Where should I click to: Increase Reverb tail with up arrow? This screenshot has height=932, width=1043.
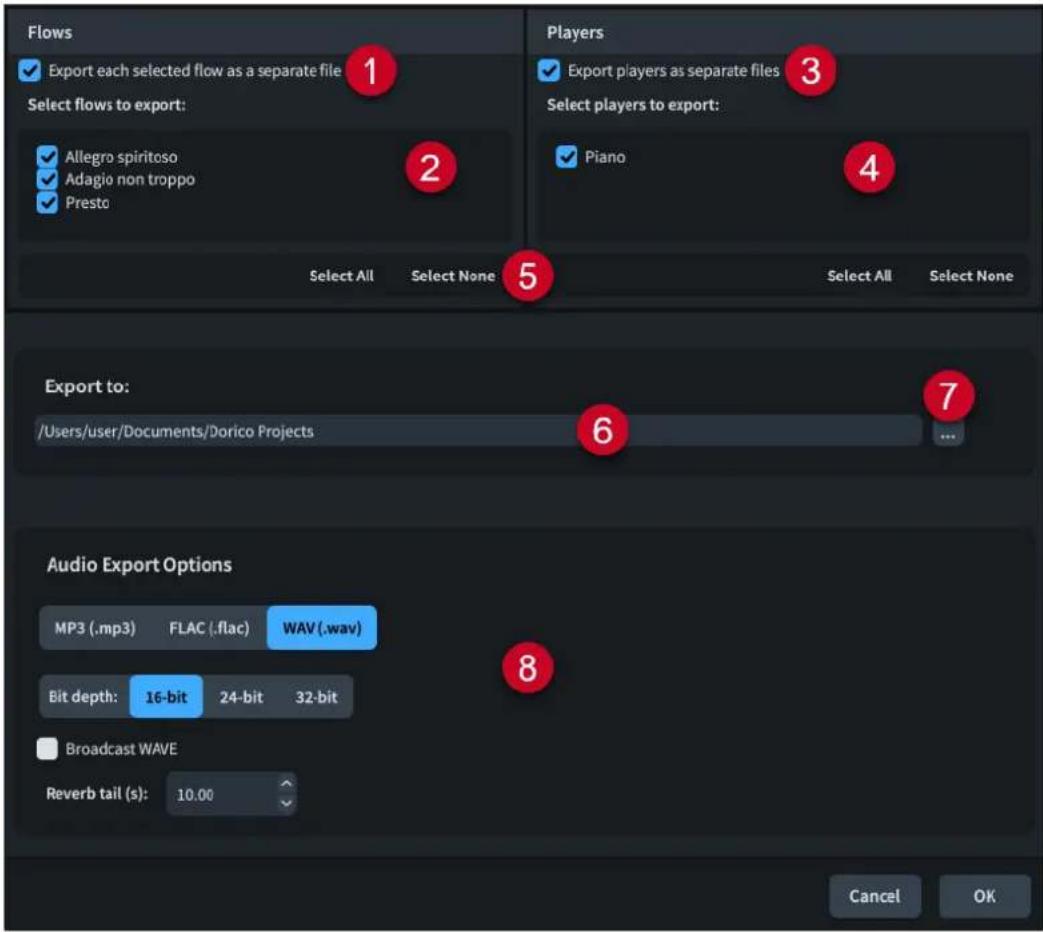(286, 784)
